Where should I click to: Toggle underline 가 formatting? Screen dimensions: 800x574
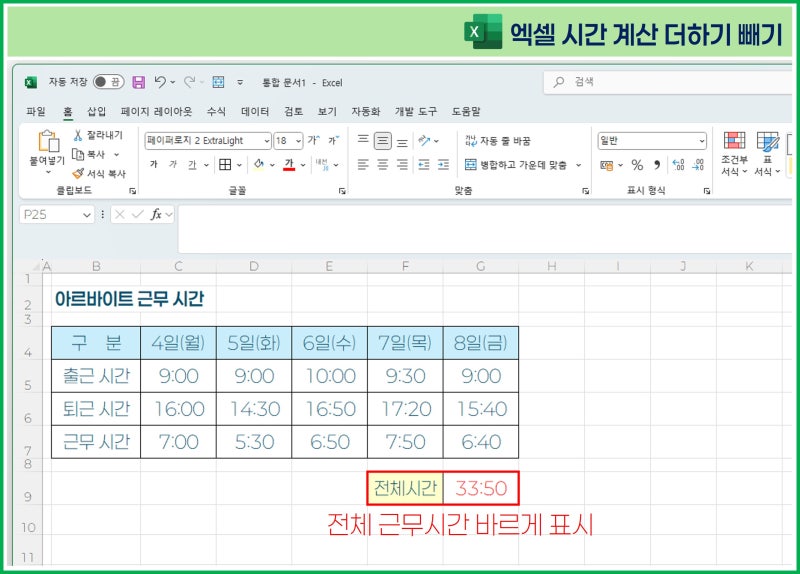[192, 164]
